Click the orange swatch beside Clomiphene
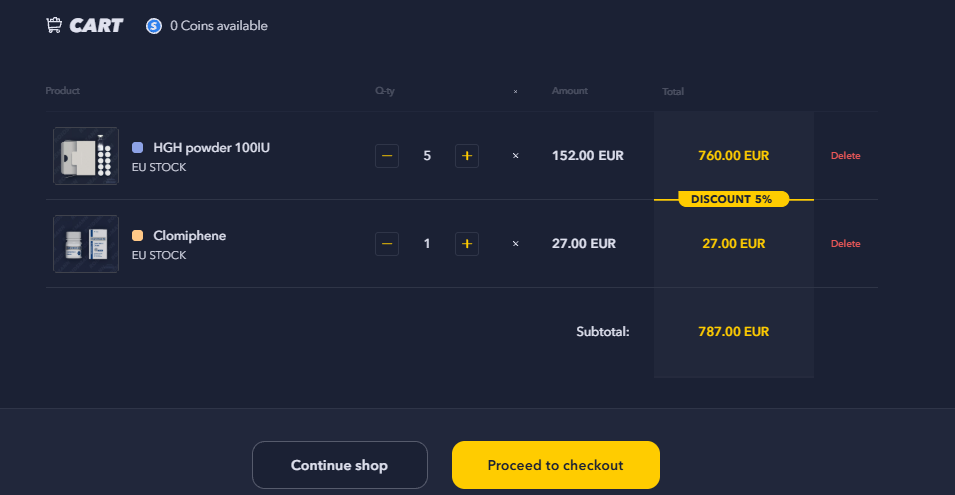The image size is (955, 495). [138, 236]
